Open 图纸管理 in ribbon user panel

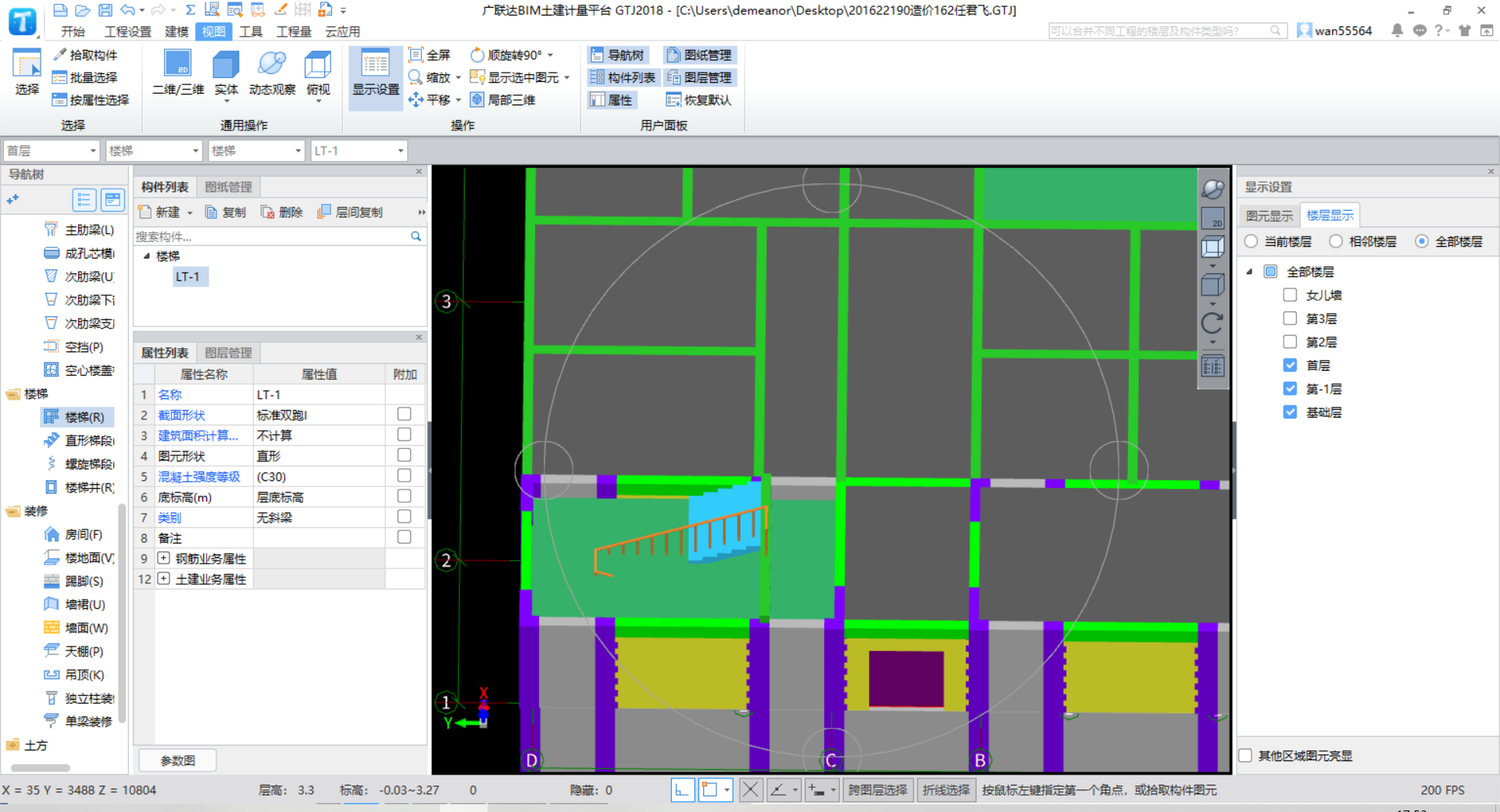699,55
